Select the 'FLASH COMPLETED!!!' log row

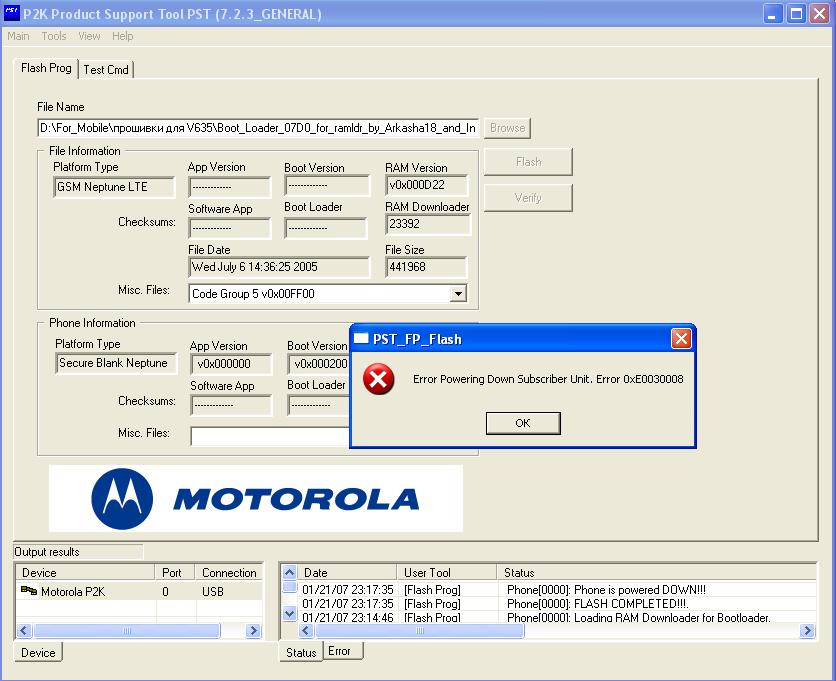(557, 604)
